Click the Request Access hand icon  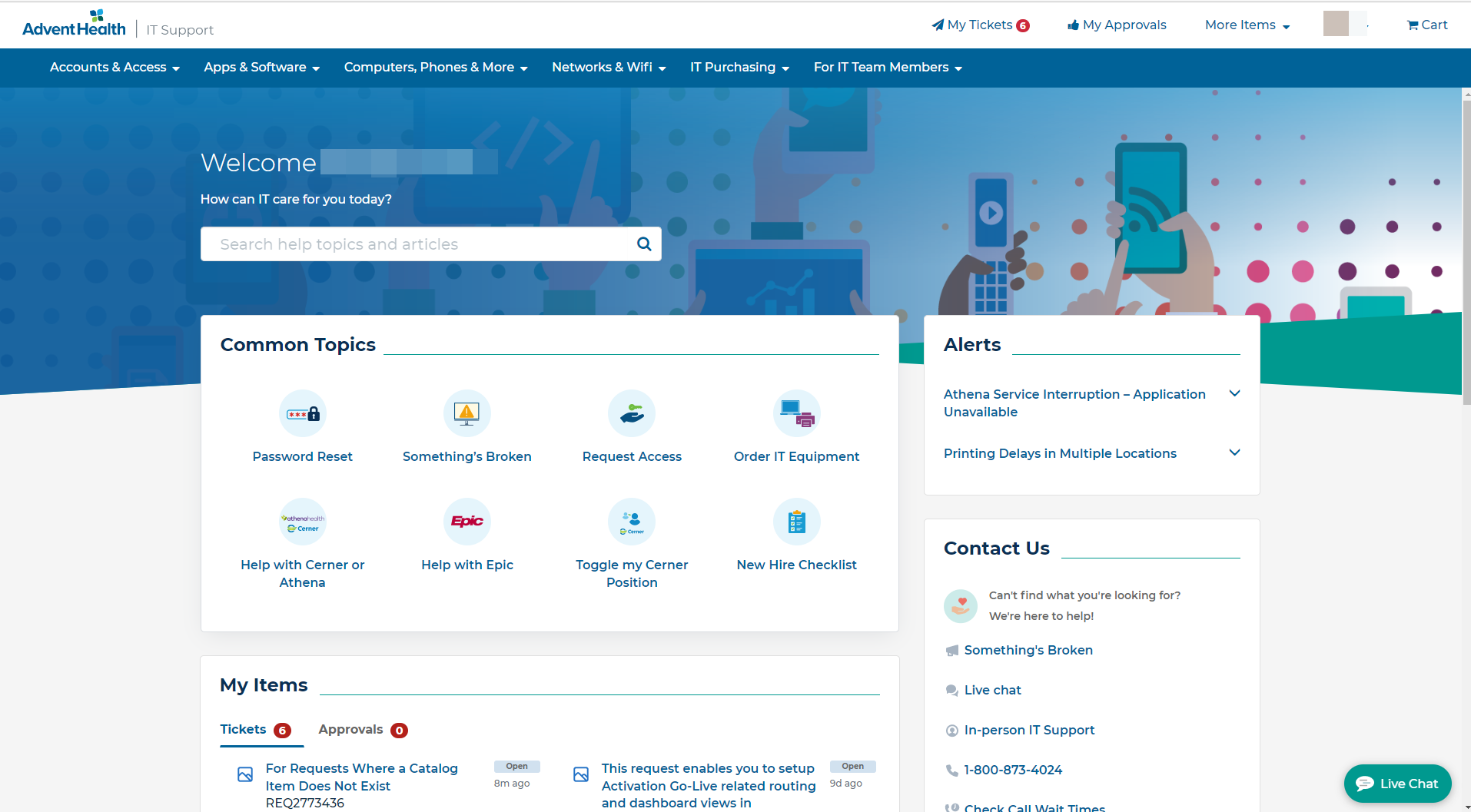[x=631, y=413]
